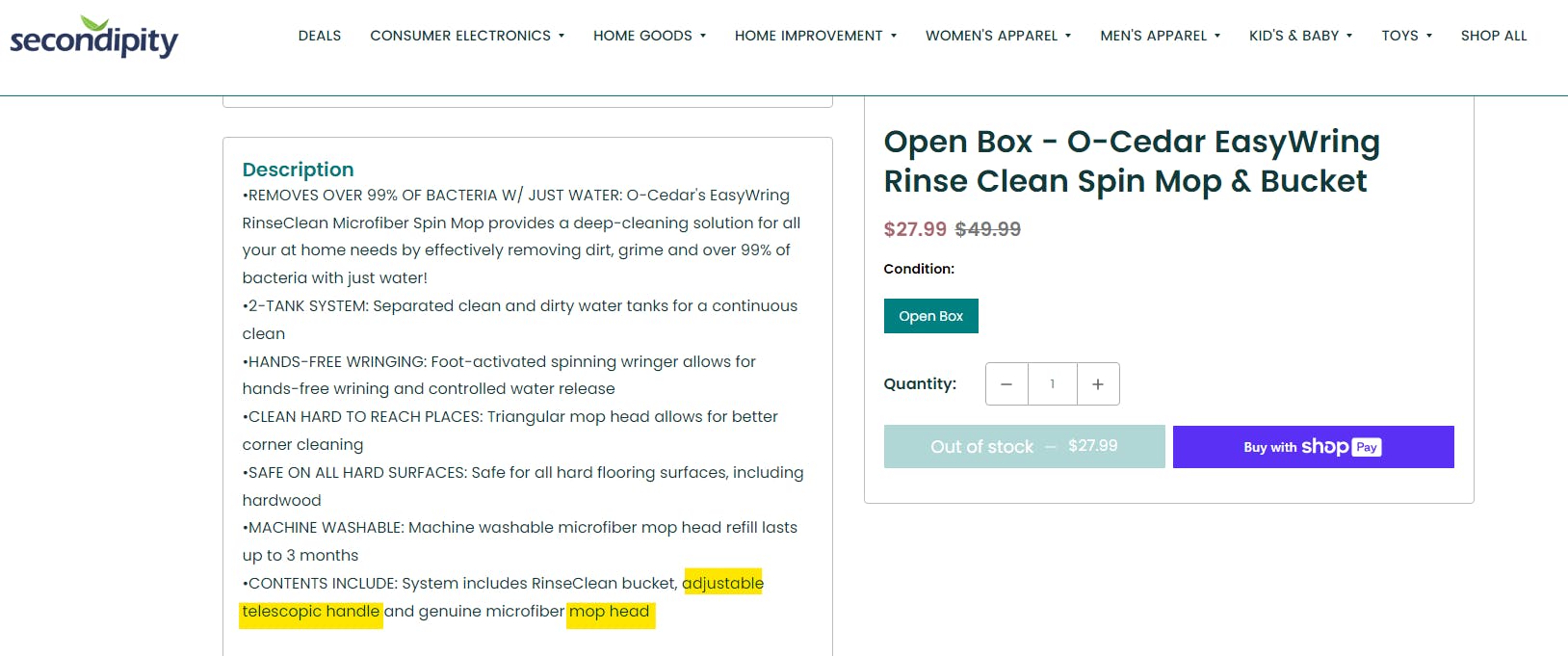Expand the Consumer Electronics dropdown
The width and height of the screenshot is (1568, 656).
[467, 36]
